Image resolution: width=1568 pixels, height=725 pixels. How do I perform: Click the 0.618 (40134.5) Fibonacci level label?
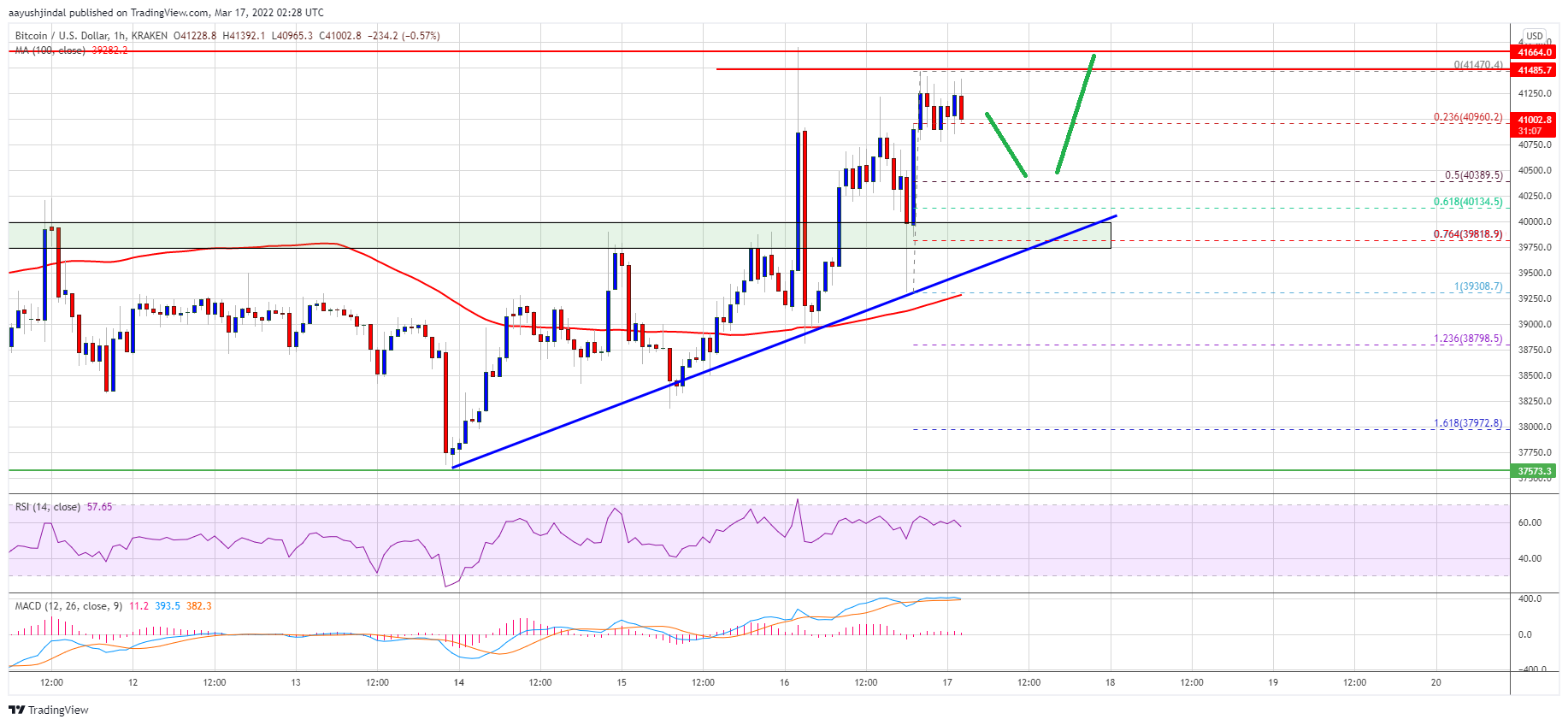[1467, 202]
